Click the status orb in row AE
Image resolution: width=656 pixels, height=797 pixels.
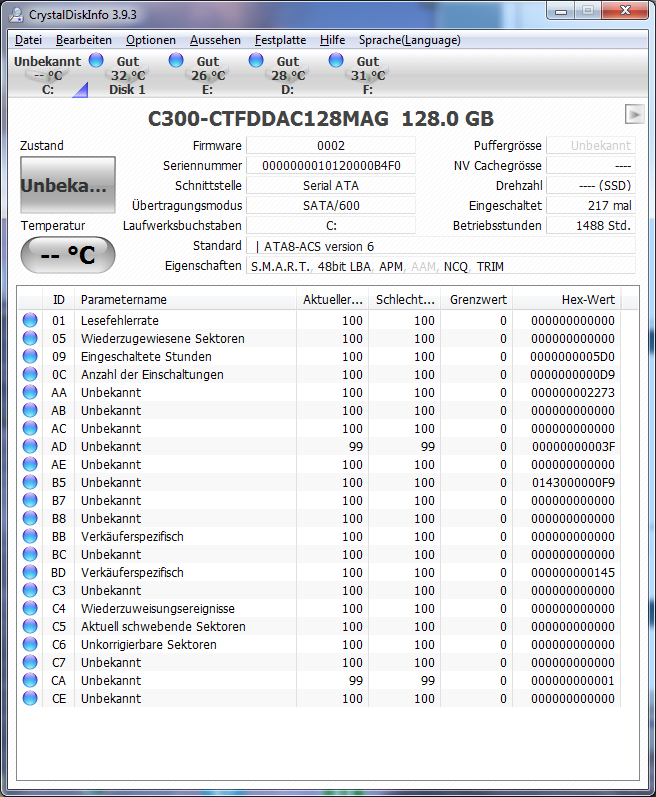coord(30,464)
